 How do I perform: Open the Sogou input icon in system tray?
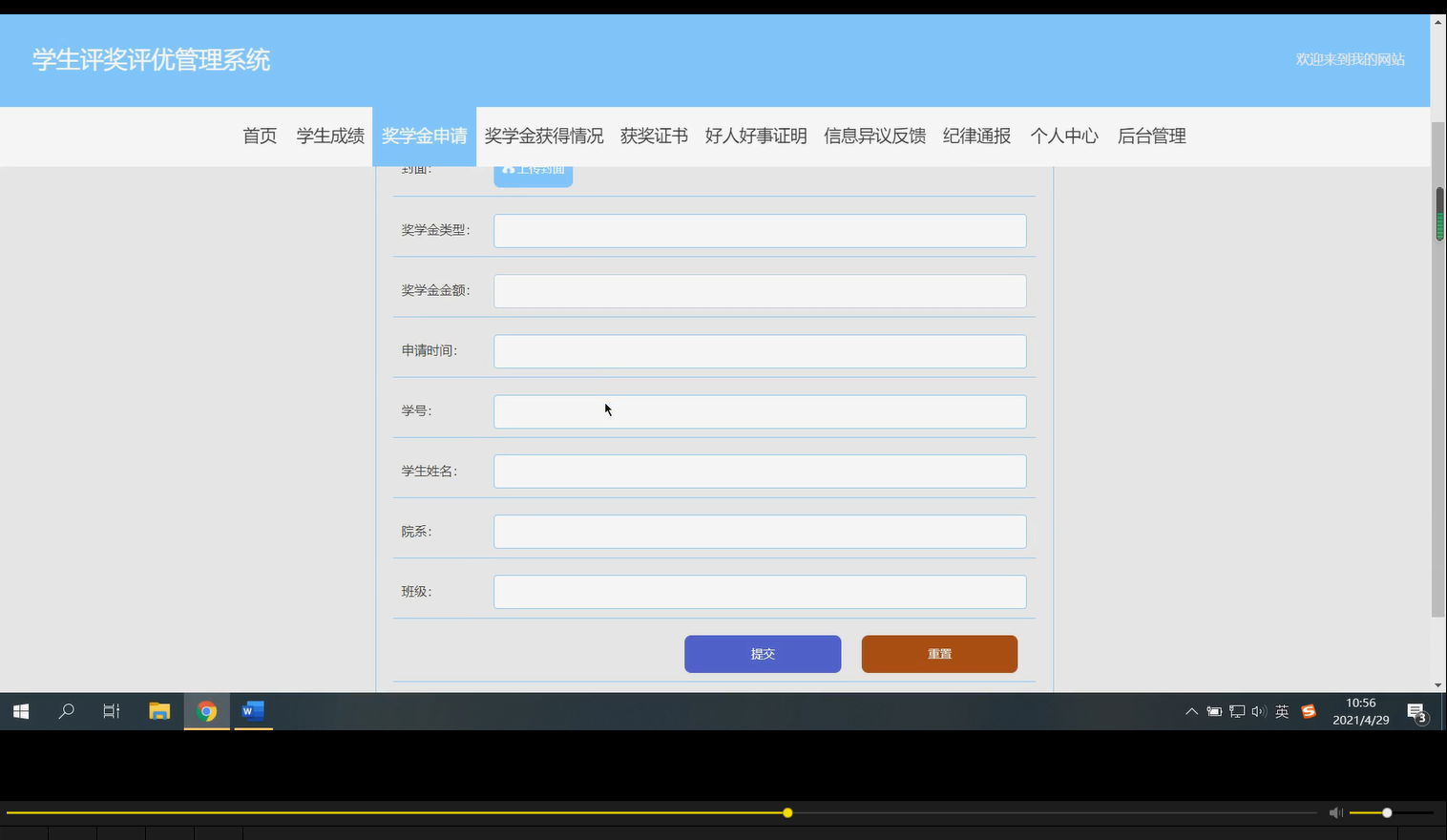pyautogui.click(x=1308, y=711)
